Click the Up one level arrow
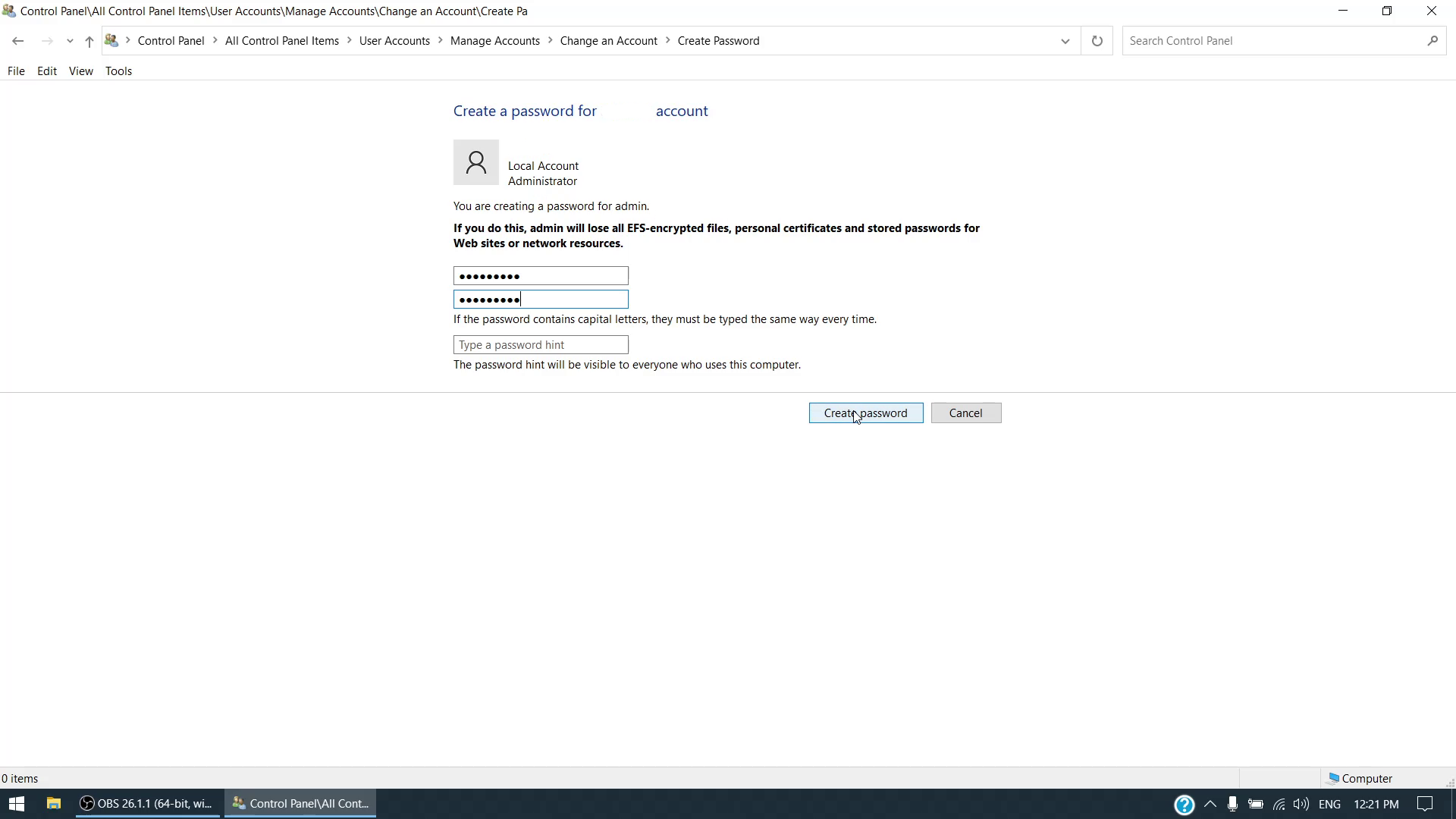1456x819 pixels. (x=89, y=41)
